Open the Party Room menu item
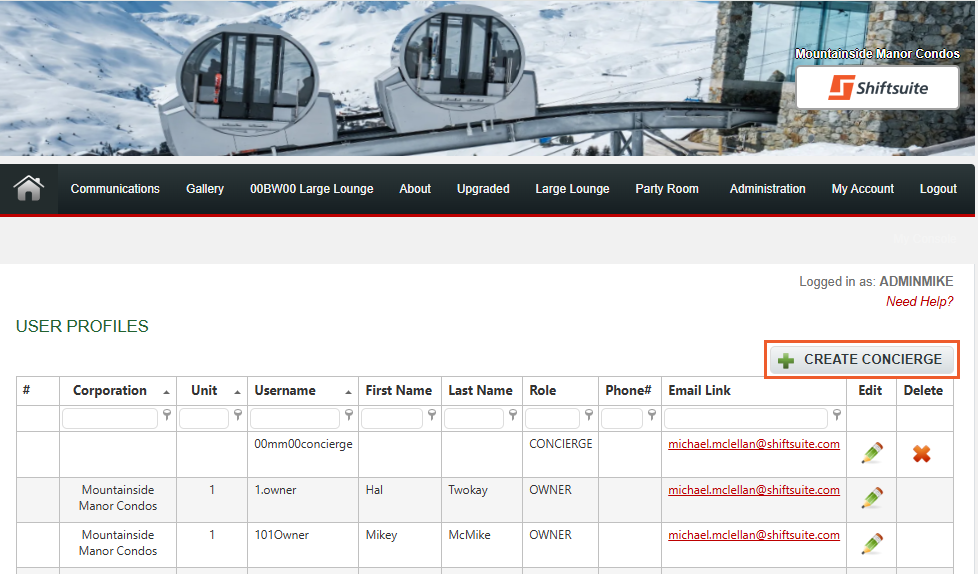This screenshot has width=978, height=574. [667, 188]
